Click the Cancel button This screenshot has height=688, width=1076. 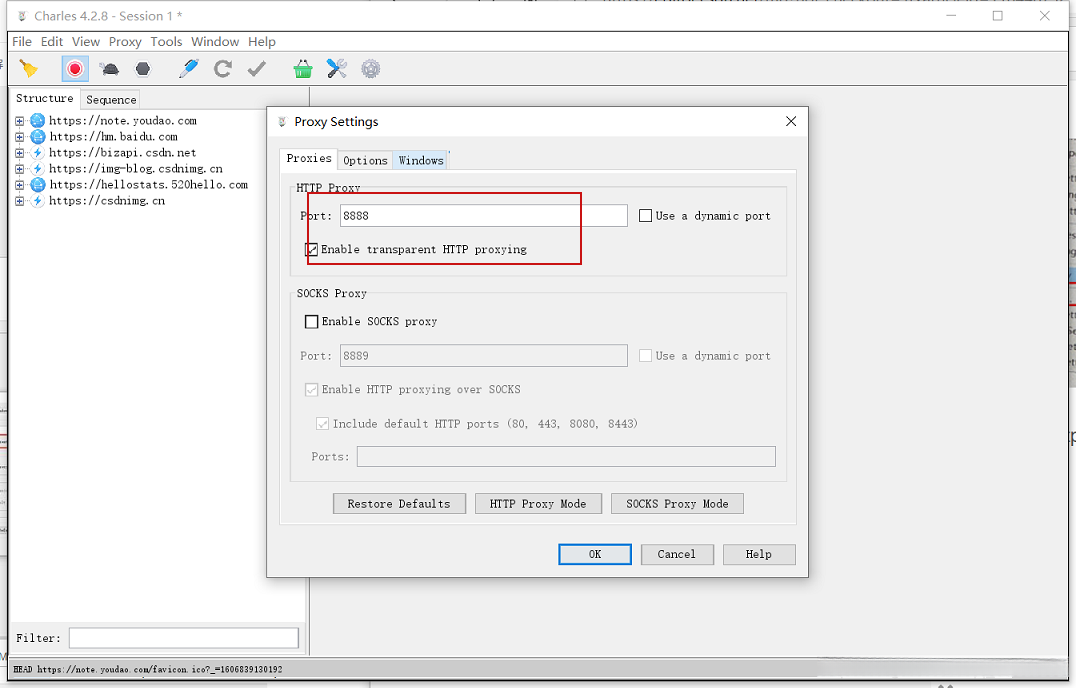(x=677, y=554)
